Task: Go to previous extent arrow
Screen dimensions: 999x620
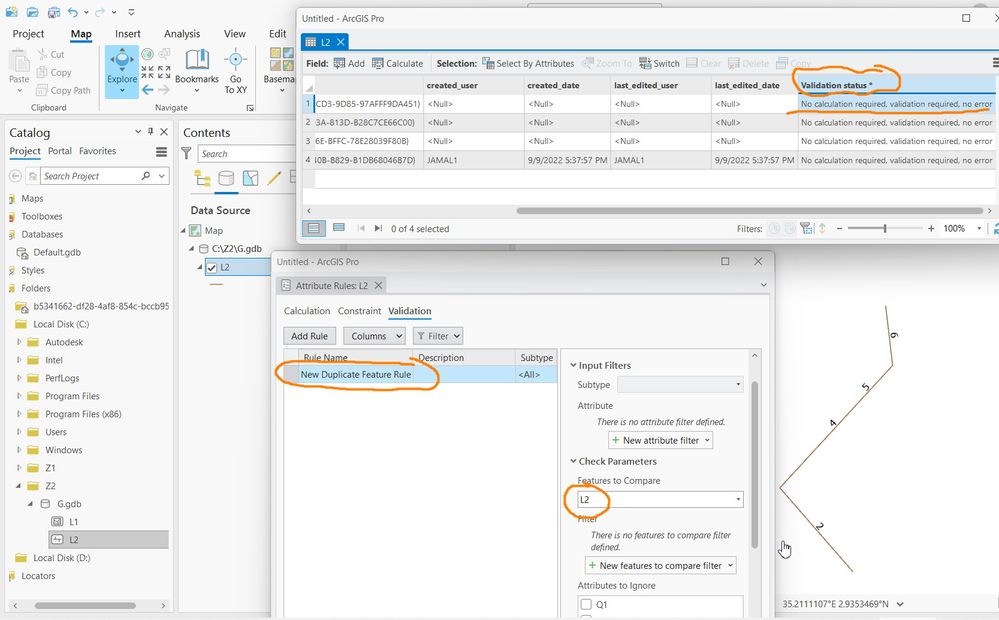Action: 148,90
